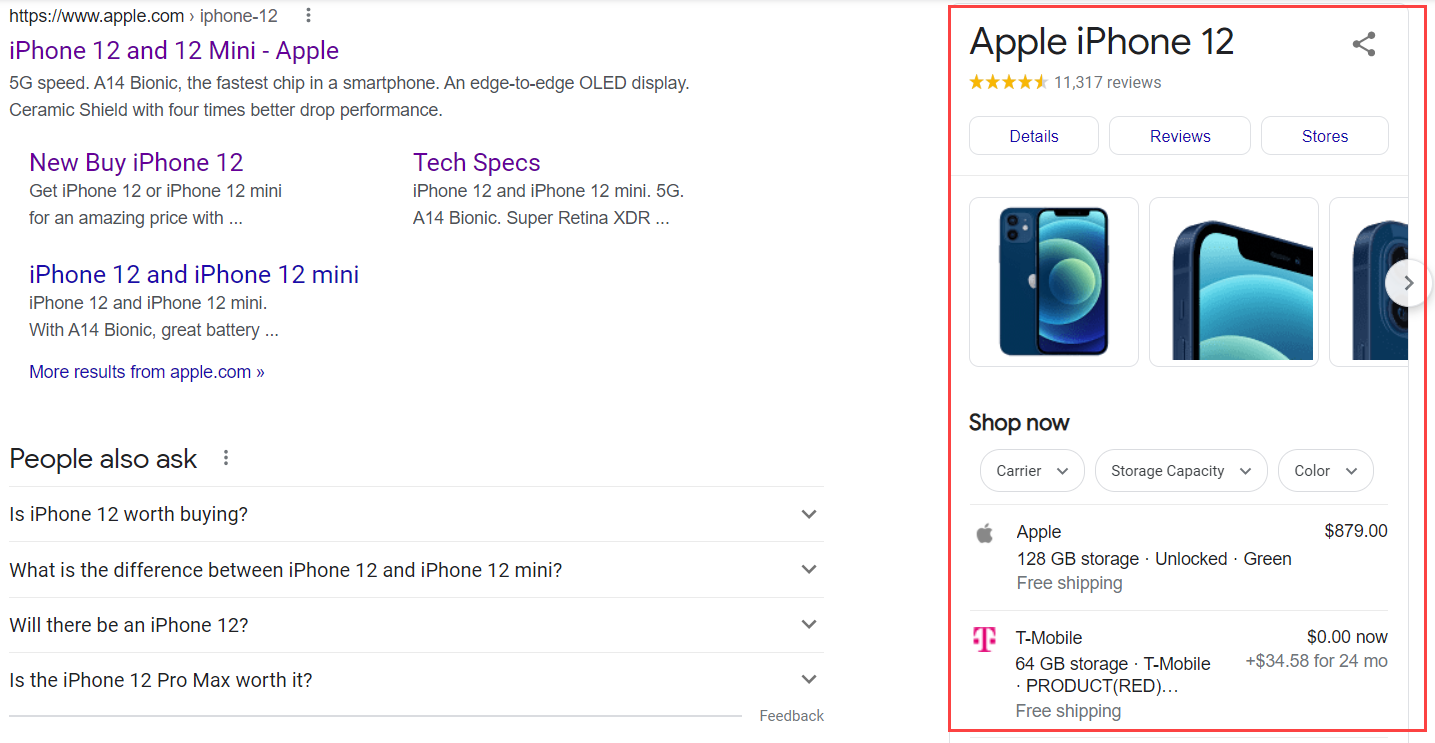Open the three-dot menu beside People also ask

click(x=226, y=458)
